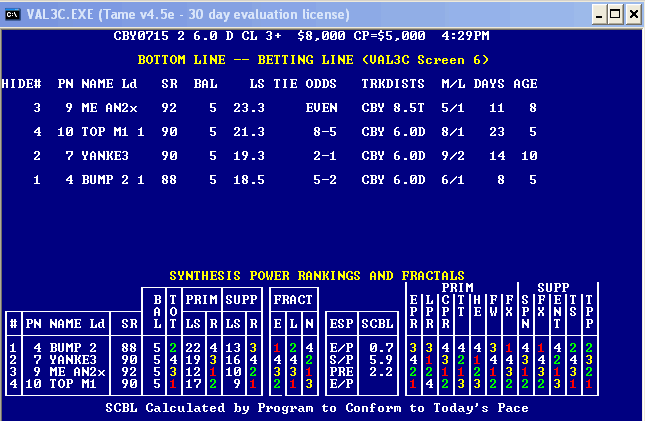Click the DAYS column header
This screenshot has height=421, width=645.
[x=489, y=84]
